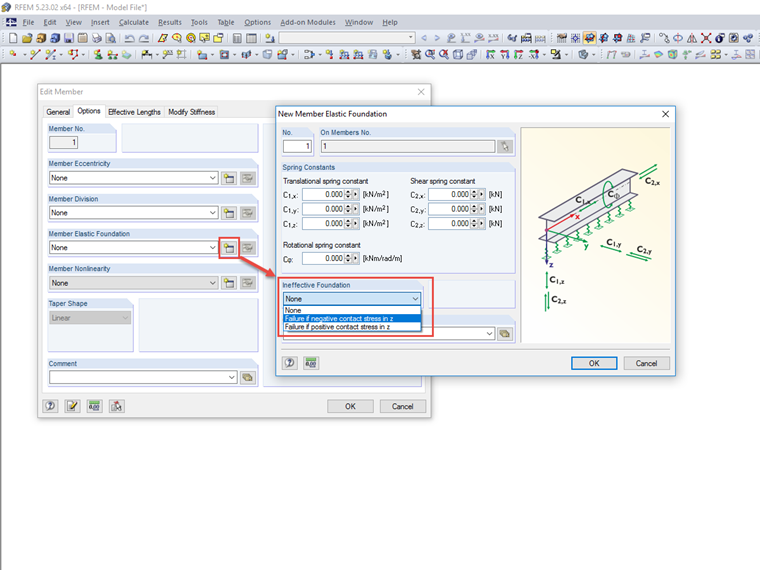Click OK in New Member Elastic Foundation dialog
760x570 pixels.
(594, 363)
